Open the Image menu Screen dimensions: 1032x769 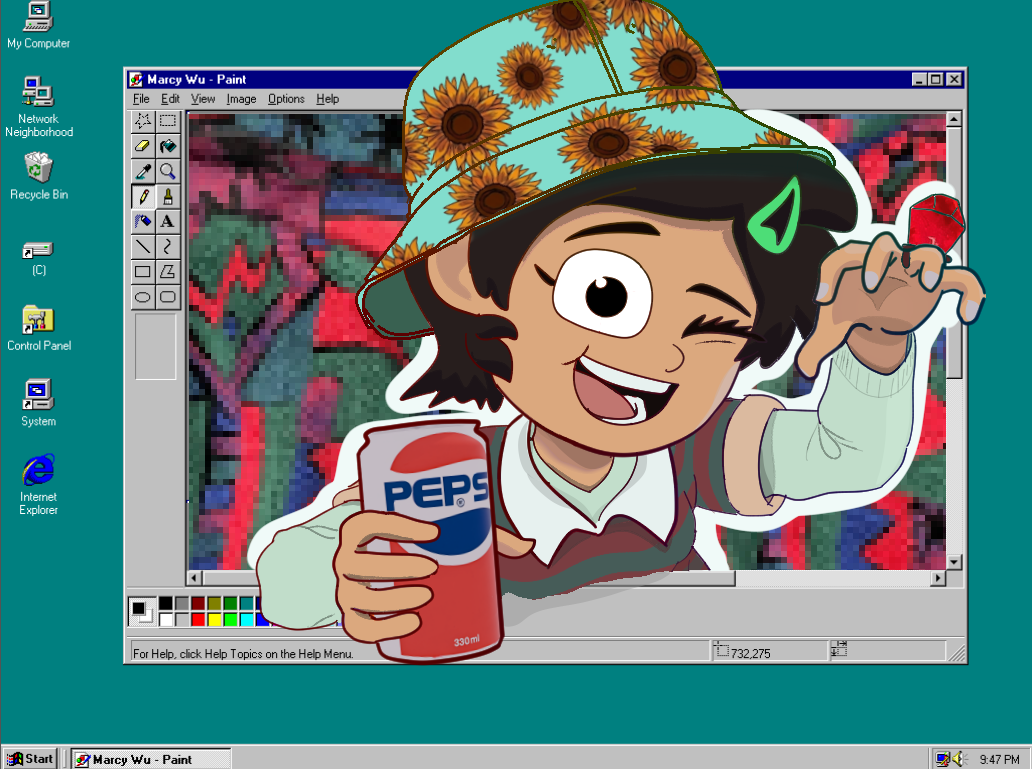(x=241, y=99)
